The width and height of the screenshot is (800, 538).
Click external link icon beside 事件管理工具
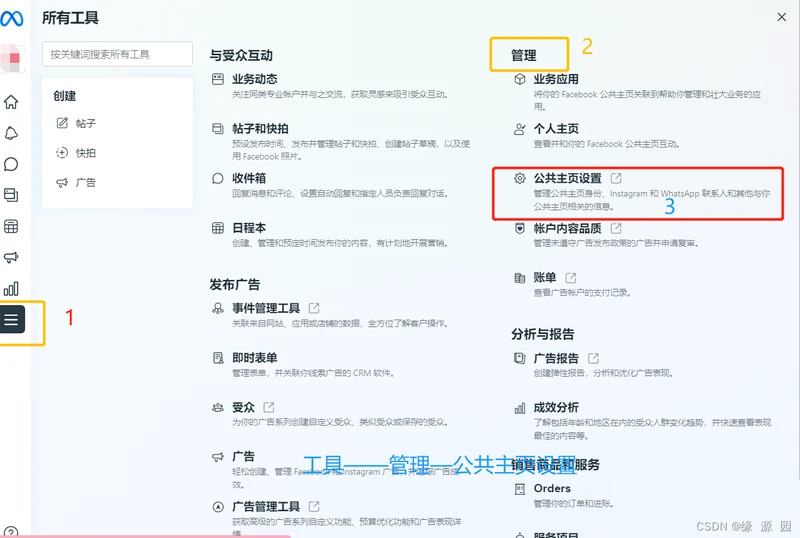coord(314,308)
